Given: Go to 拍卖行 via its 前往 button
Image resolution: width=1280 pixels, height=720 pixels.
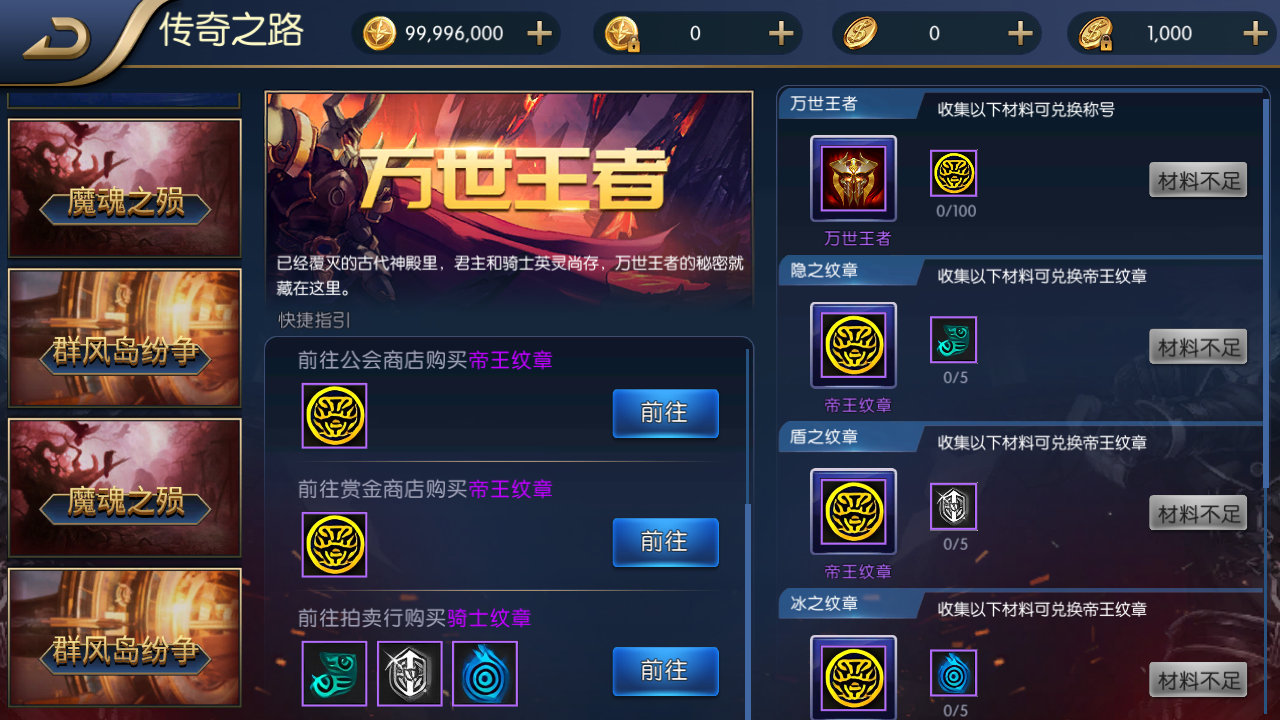Looking at the screenshot, I should point(665,671).
